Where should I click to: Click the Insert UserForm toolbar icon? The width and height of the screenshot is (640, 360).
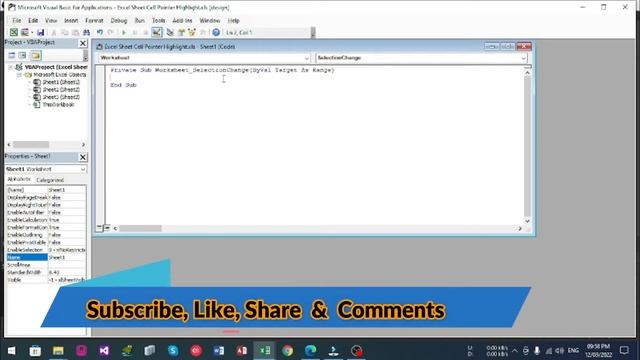point(25,32)
